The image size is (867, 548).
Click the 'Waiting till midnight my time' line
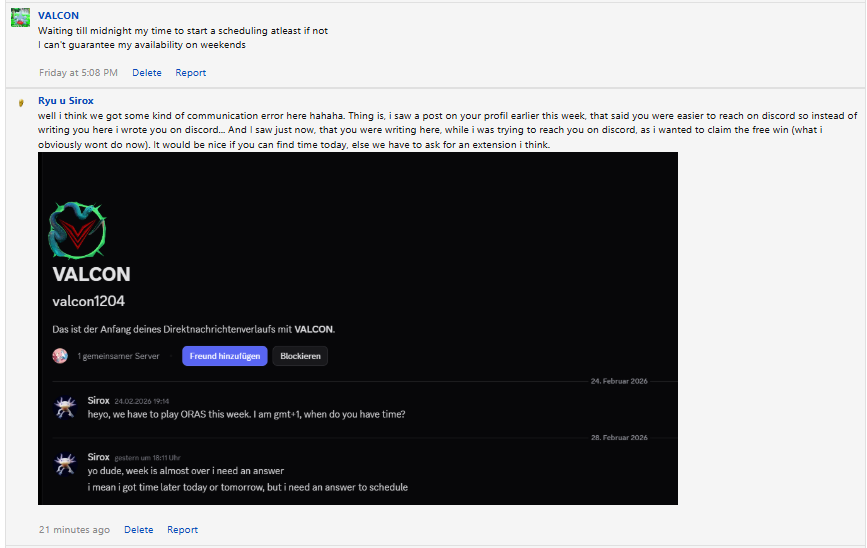pos(182,30)
